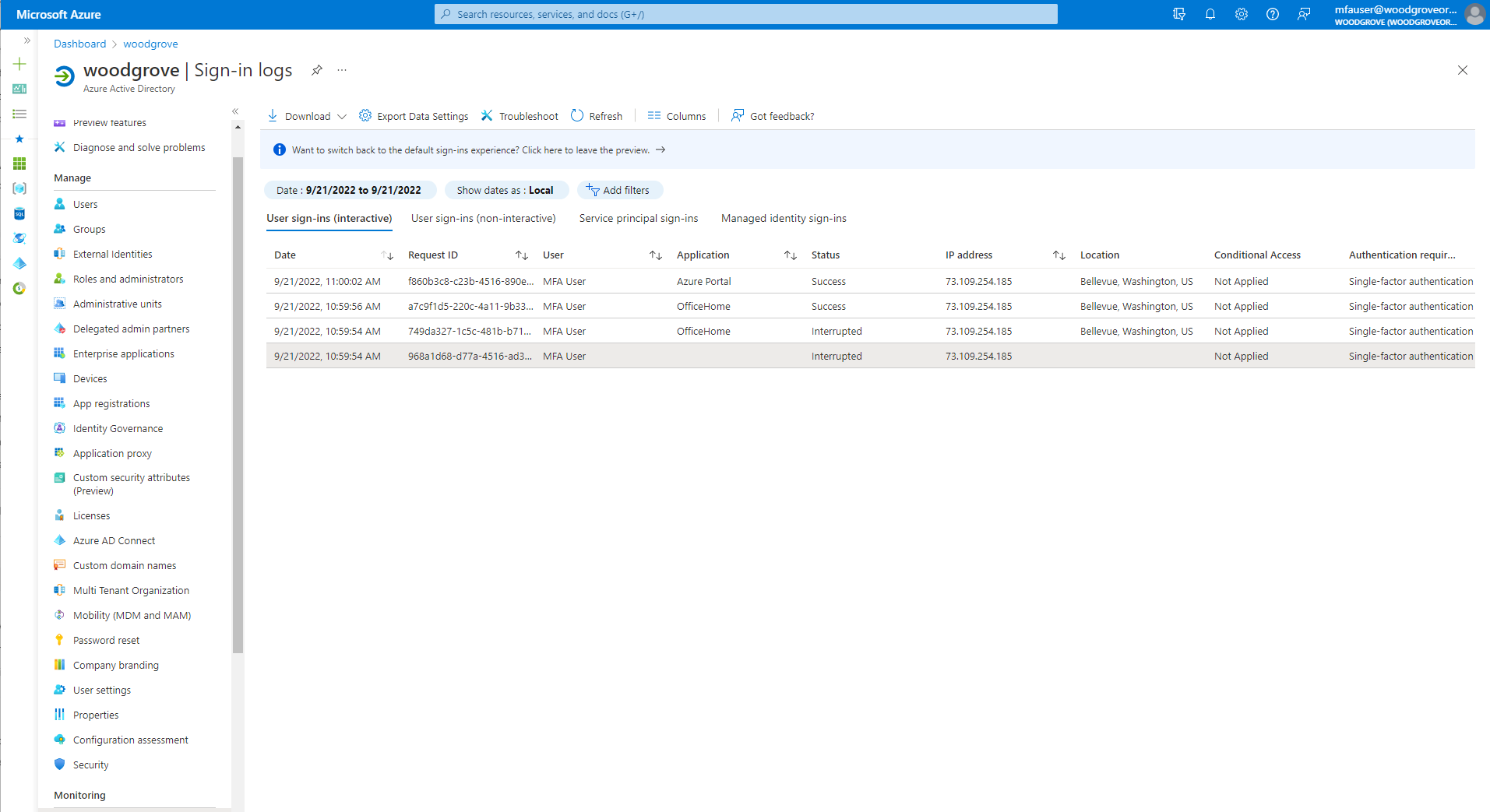
Task: Click the Troubleshoot toolbar button
Action: pyautogui.click(x=520, y=116)
